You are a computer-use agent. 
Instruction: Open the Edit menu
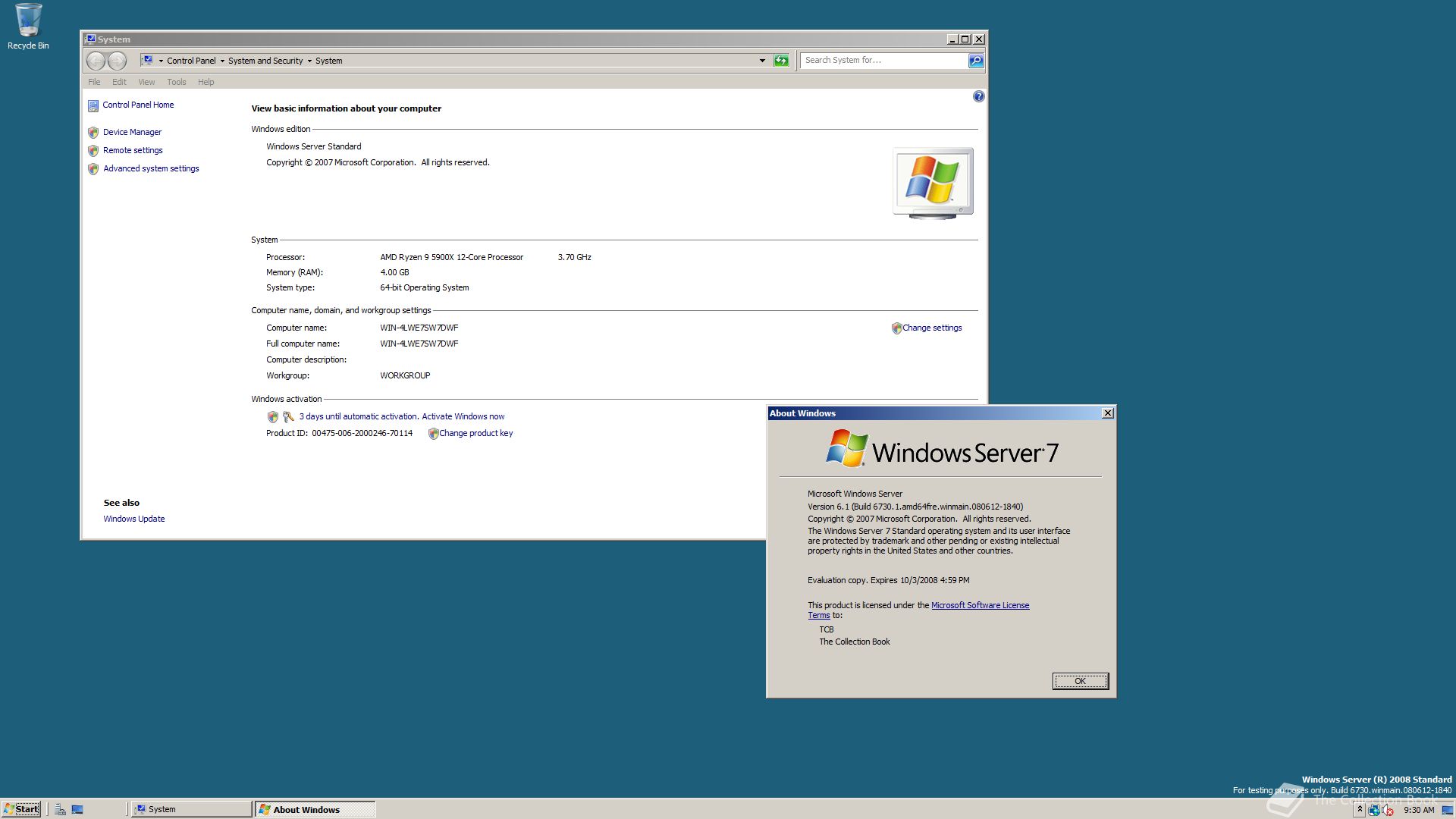coord(119,82)
